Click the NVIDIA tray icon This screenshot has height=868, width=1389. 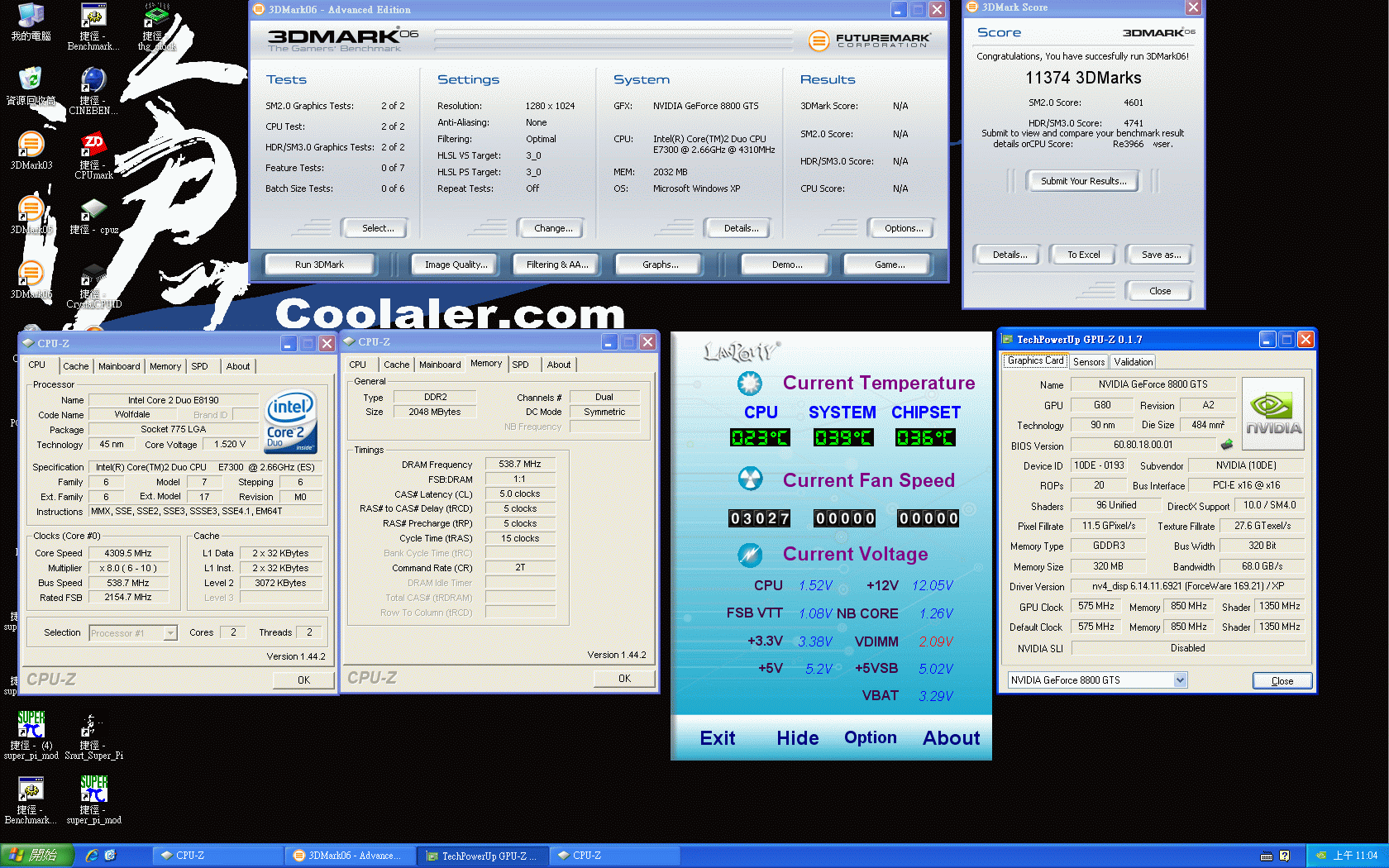(x=1321, y=856)
